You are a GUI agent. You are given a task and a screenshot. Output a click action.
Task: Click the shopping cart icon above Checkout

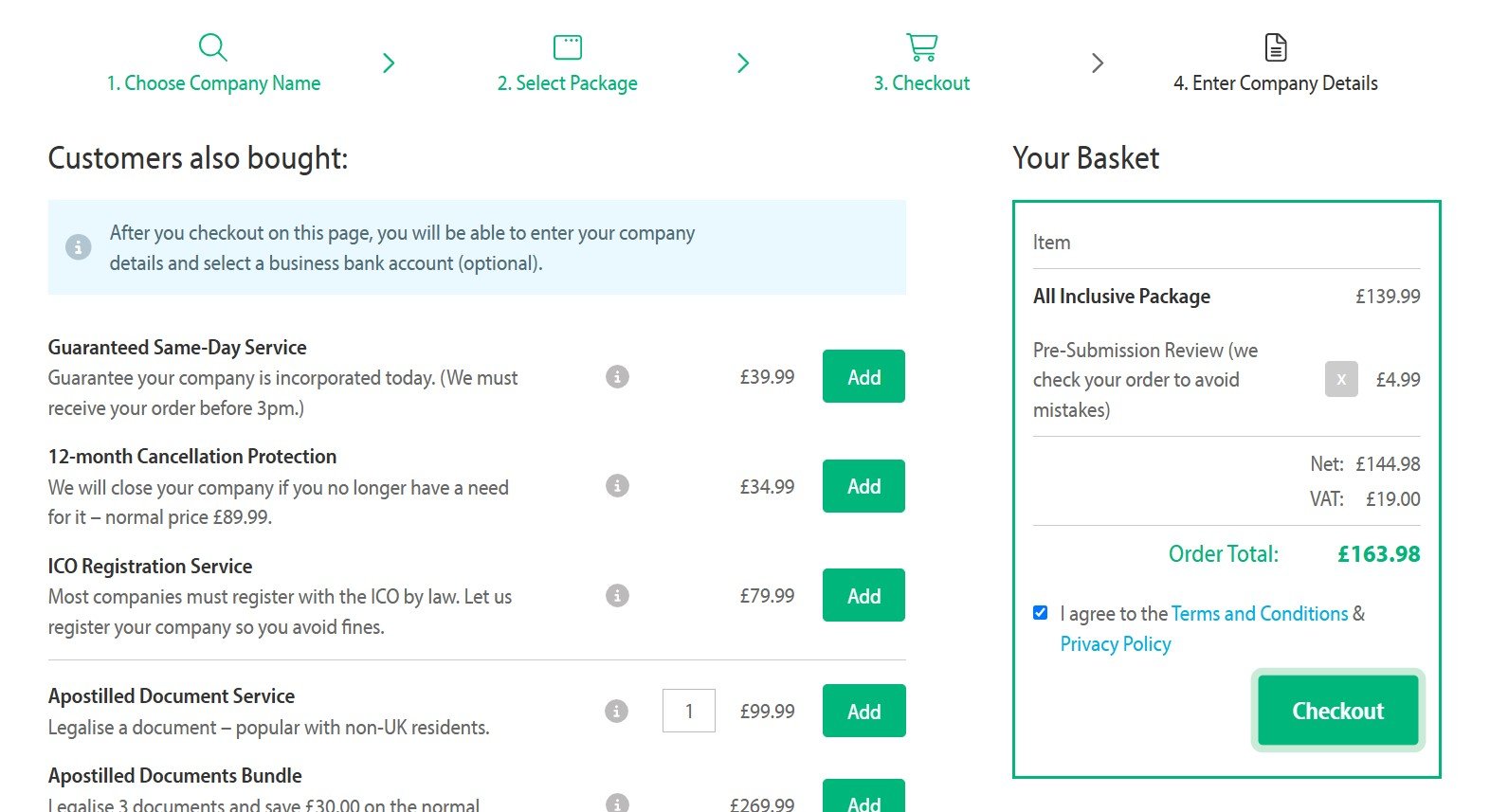922,47
